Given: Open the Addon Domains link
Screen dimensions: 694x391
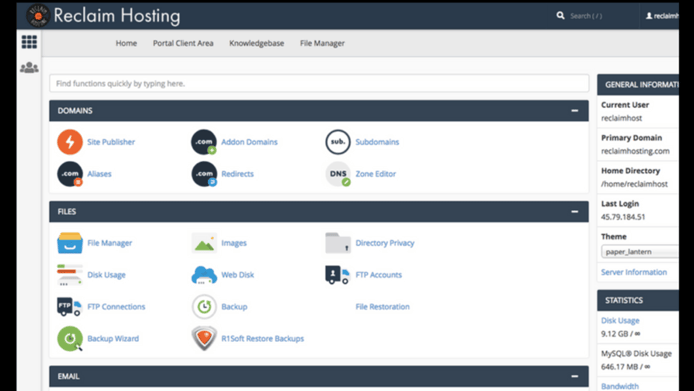Looking at the screenshot, I should coord(249,142).
